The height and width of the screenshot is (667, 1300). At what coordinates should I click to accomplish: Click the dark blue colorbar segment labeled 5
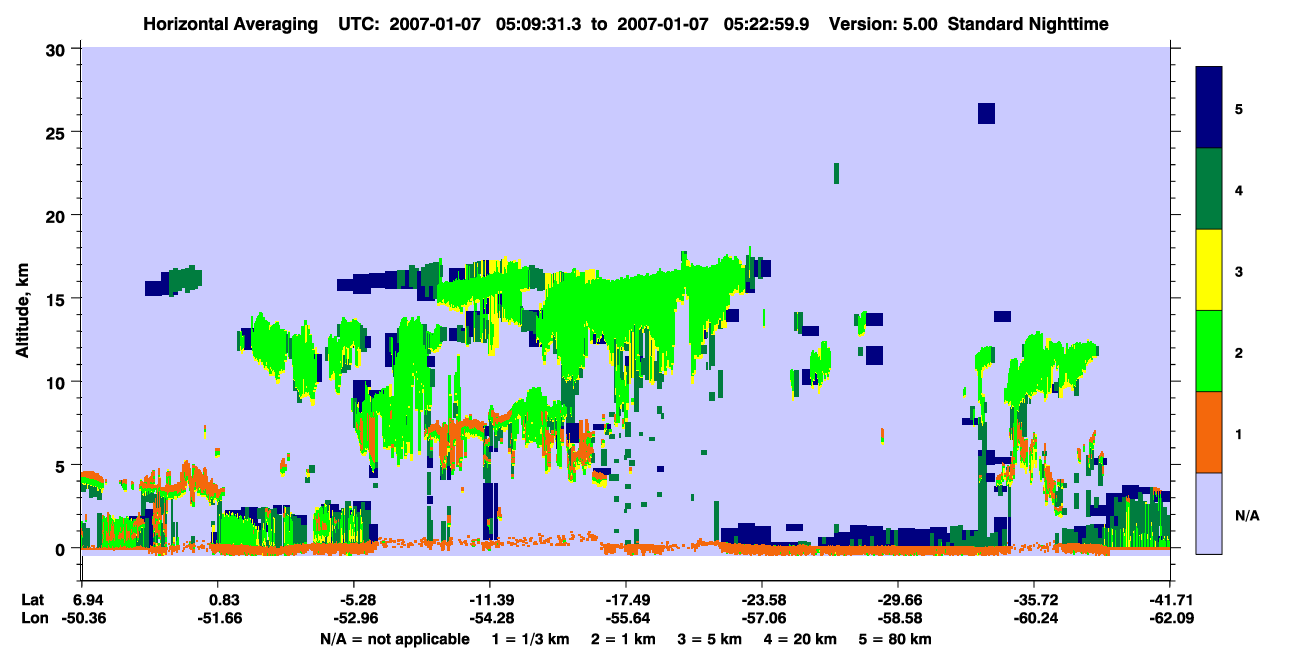tap(1209, 107)
